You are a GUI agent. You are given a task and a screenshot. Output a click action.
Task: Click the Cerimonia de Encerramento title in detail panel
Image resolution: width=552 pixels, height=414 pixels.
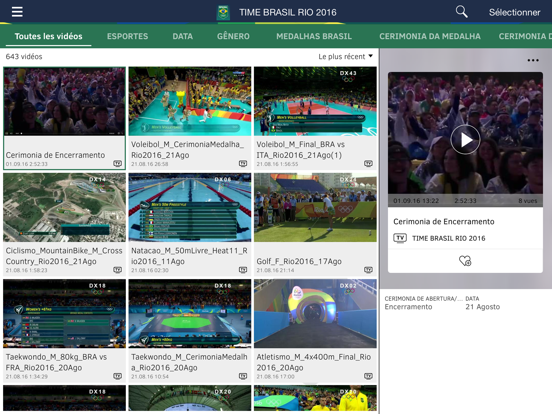[444, 221]
